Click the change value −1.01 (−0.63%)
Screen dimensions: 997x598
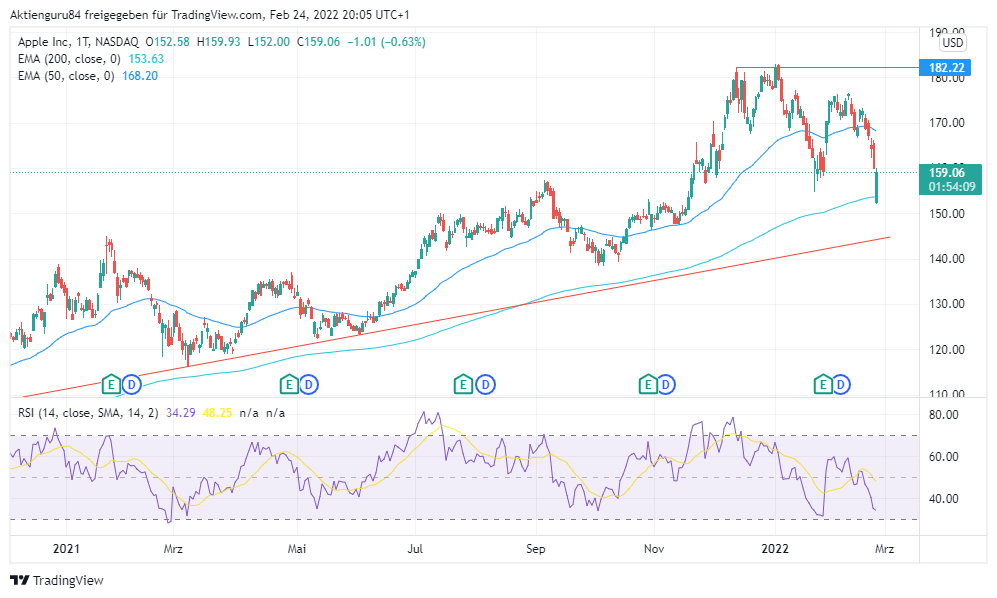387,42
